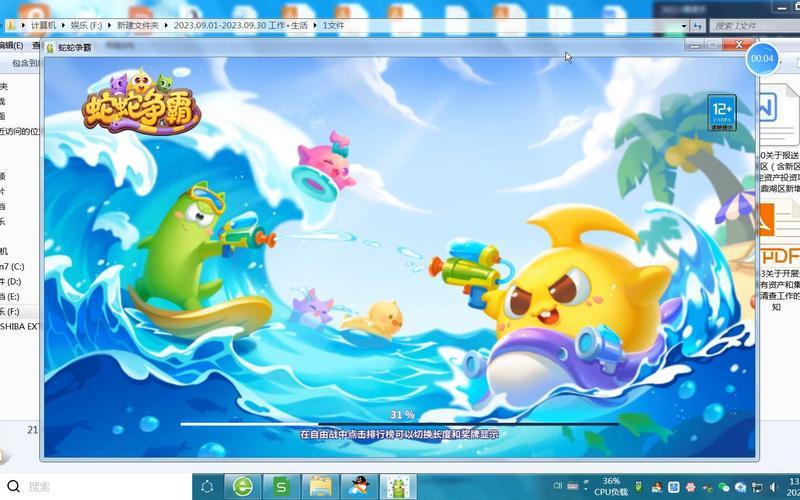Select the (D:) drive in Explorer tree
800x500 pixels.
pos(10,281)
